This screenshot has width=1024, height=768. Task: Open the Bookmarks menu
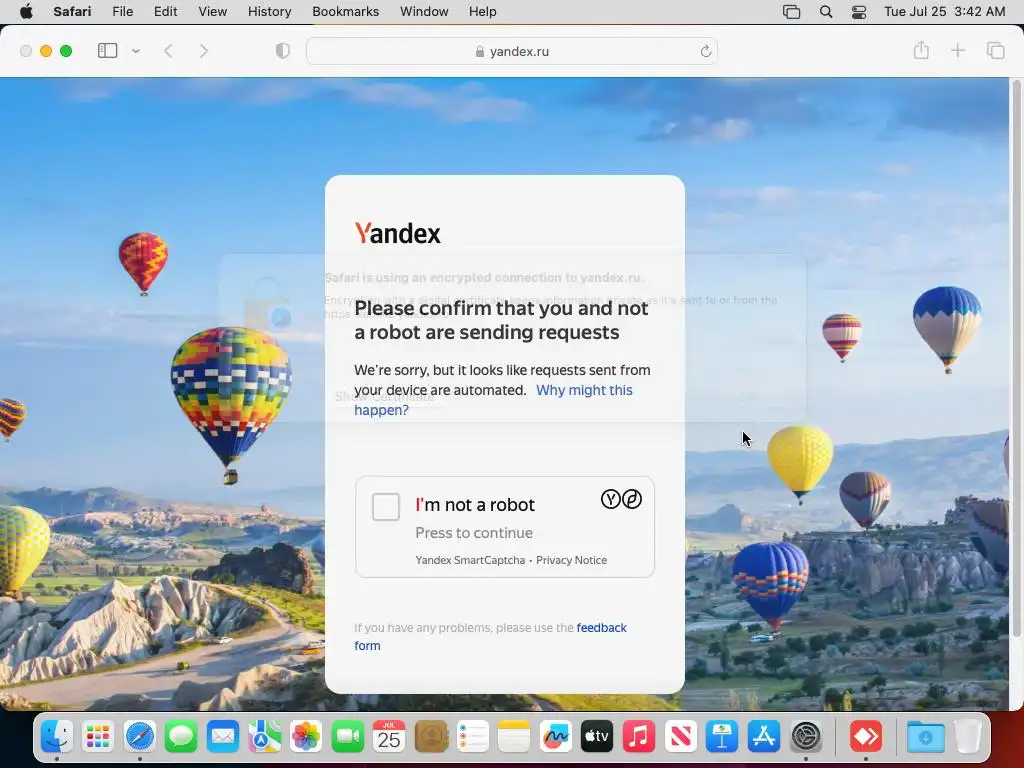coord(345,12)
